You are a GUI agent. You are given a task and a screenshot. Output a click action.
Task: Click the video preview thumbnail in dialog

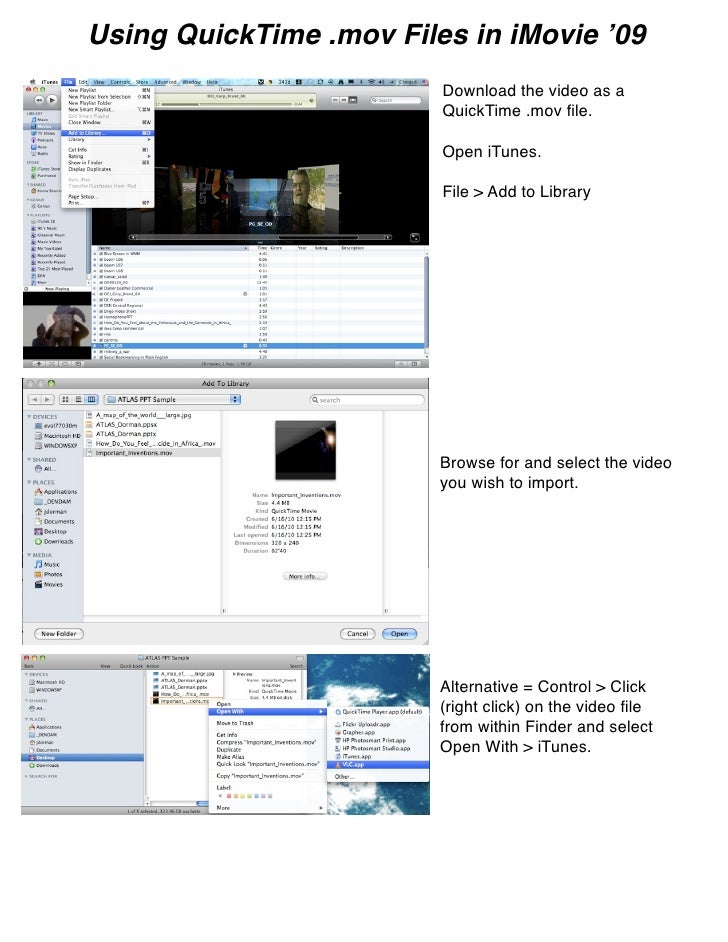click(x=305, y=450)
